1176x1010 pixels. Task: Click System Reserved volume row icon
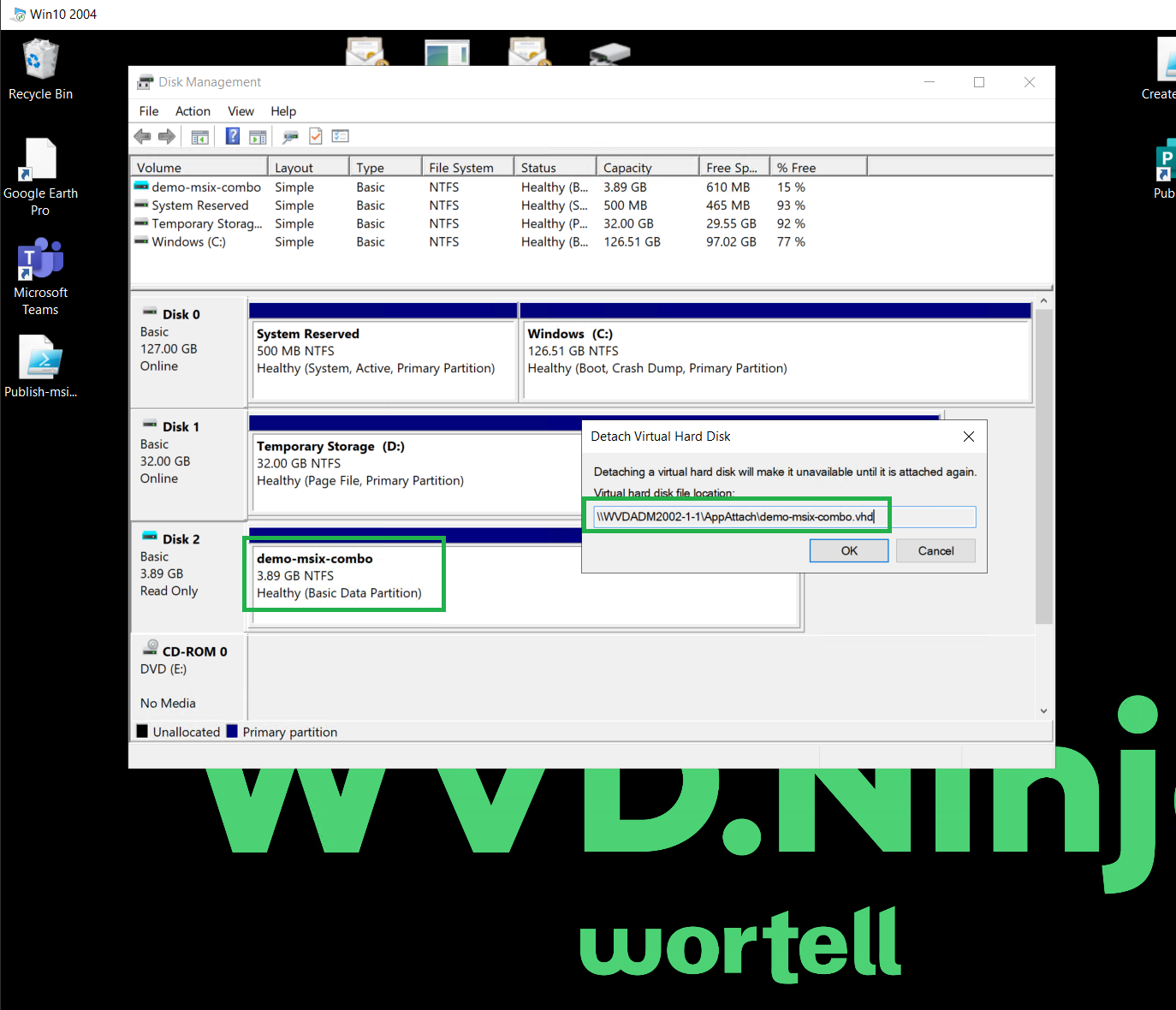point(141,205)
